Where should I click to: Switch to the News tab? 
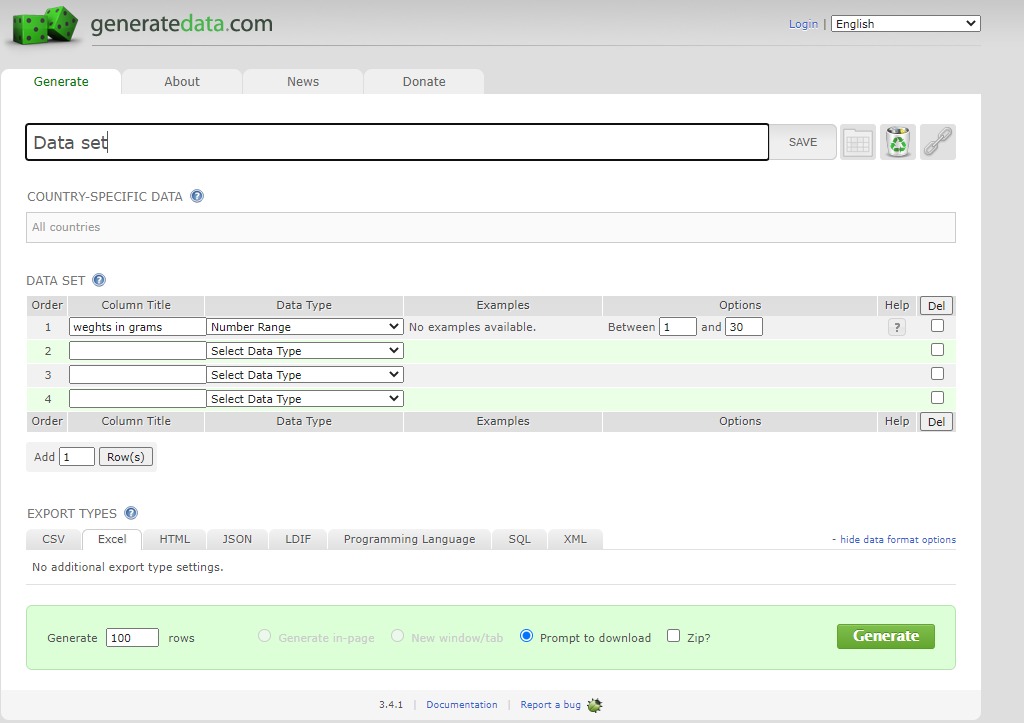click(x=303, y=82)
